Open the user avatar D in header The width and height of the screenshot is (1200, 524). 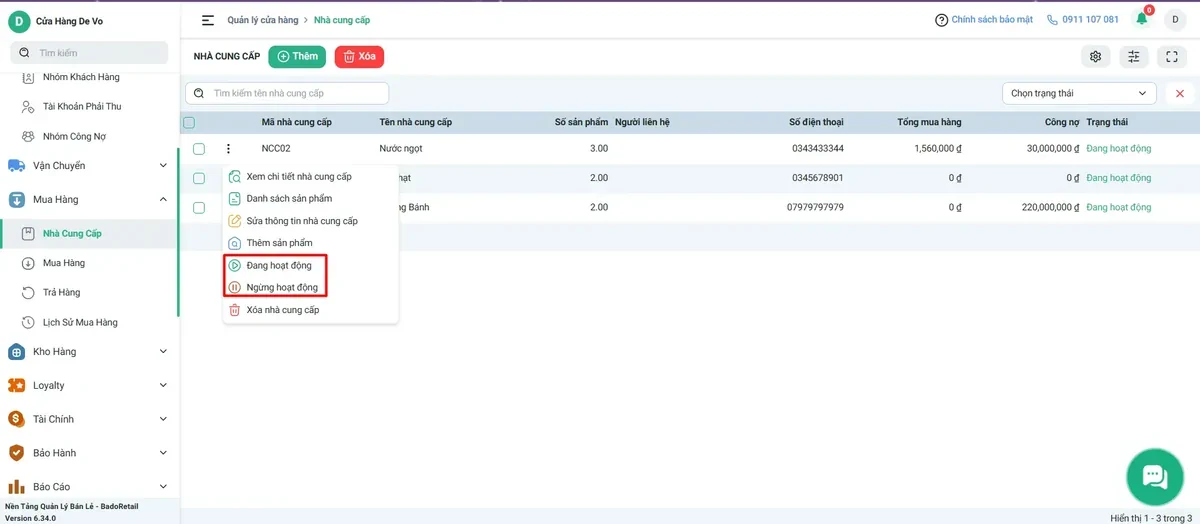1173,20
